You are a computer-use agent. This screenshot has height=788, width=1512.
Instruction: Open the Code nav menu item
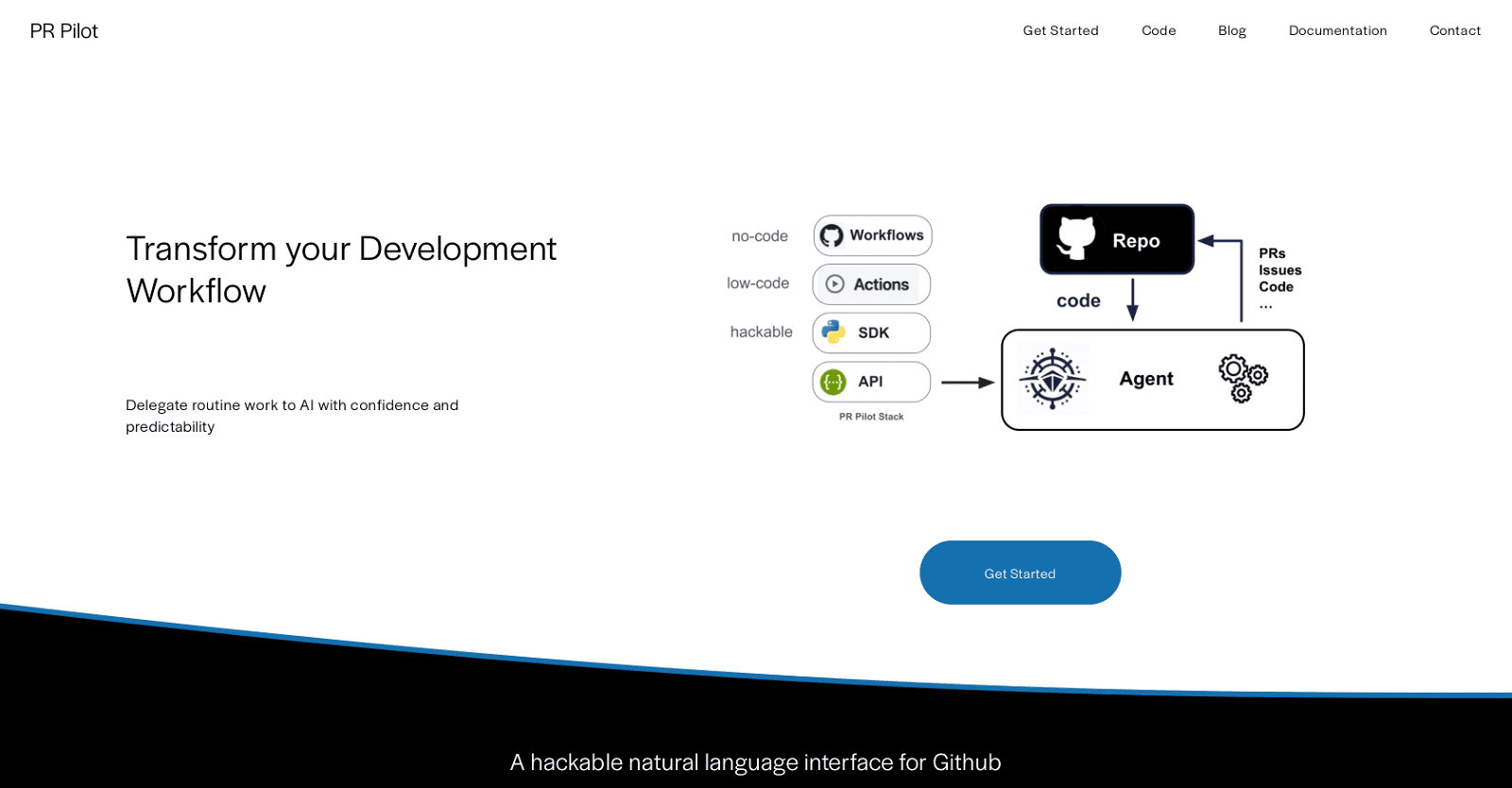[x=1159, y=30]
